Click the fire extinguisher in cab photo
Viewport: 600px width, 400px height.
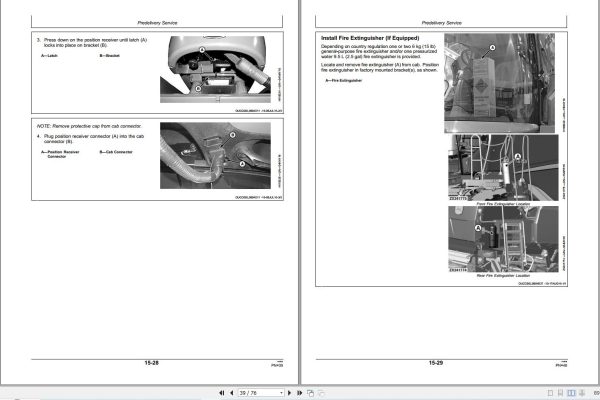coord(499,83)
